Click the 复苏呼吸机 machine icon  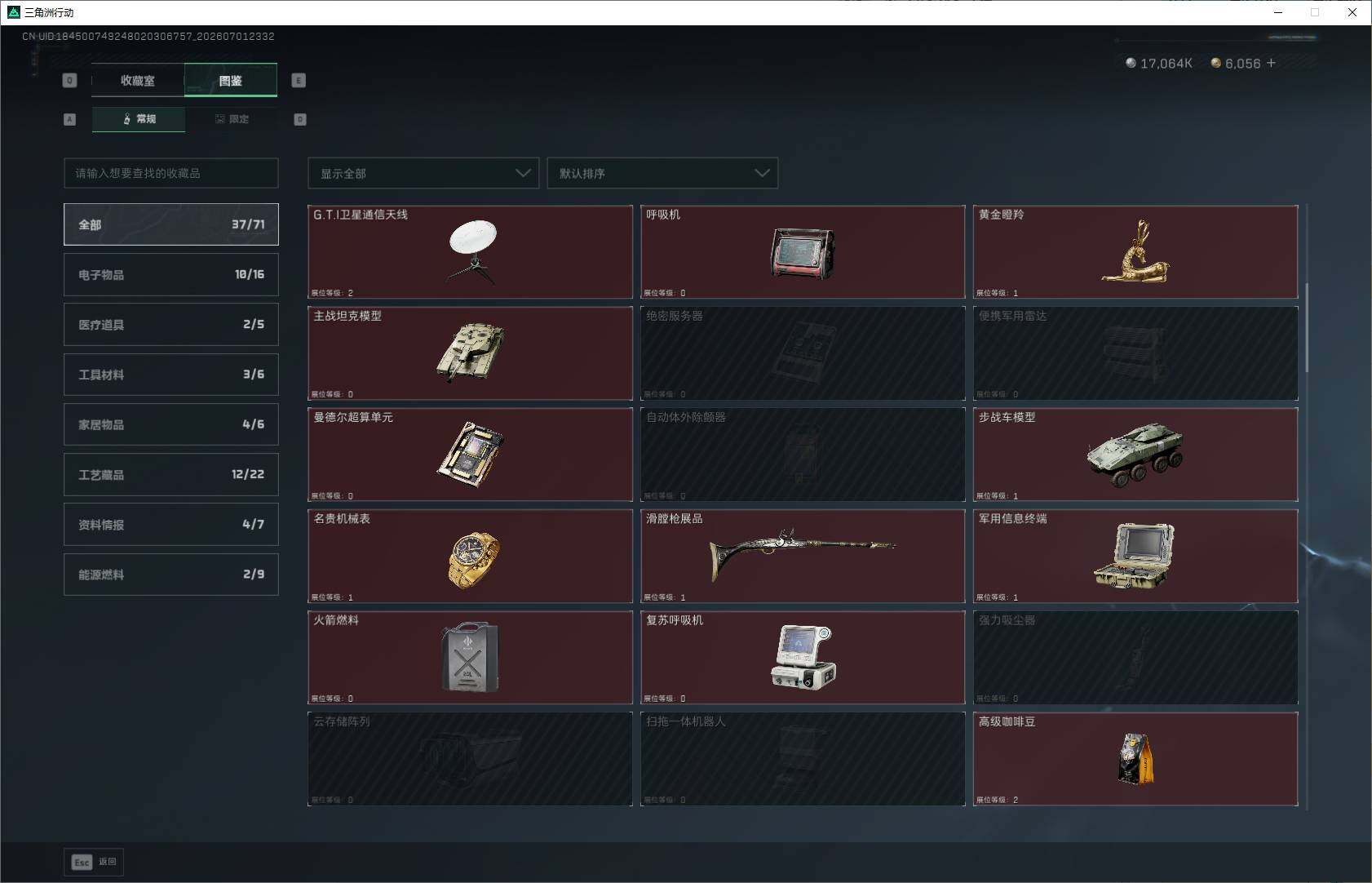[803, 657]
